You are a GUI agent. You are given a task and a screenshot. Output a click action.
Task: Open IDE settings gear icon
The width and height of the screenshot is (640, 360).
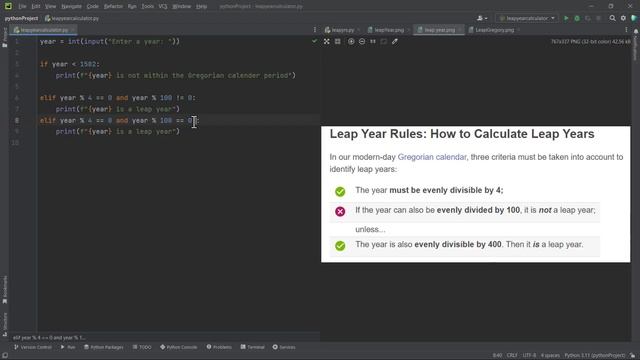click(623, 18)
